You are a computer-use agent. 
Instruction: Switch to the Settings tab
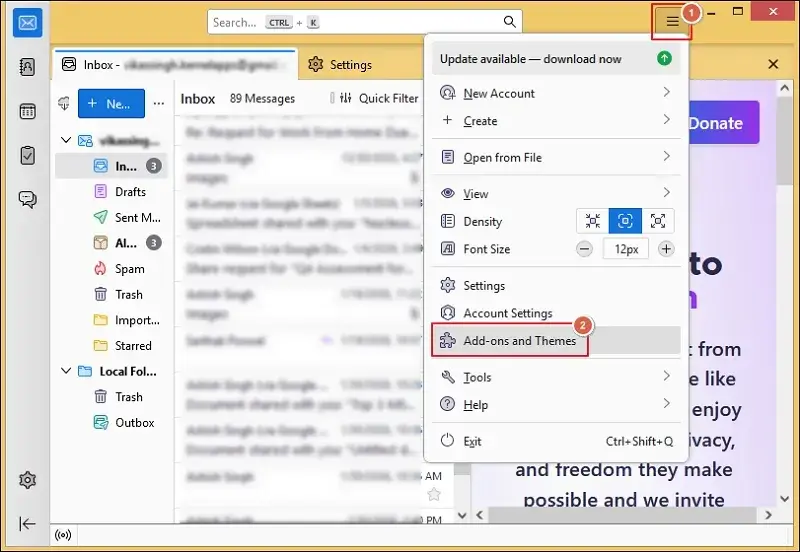pyautogui.click(x=341, y=65)
